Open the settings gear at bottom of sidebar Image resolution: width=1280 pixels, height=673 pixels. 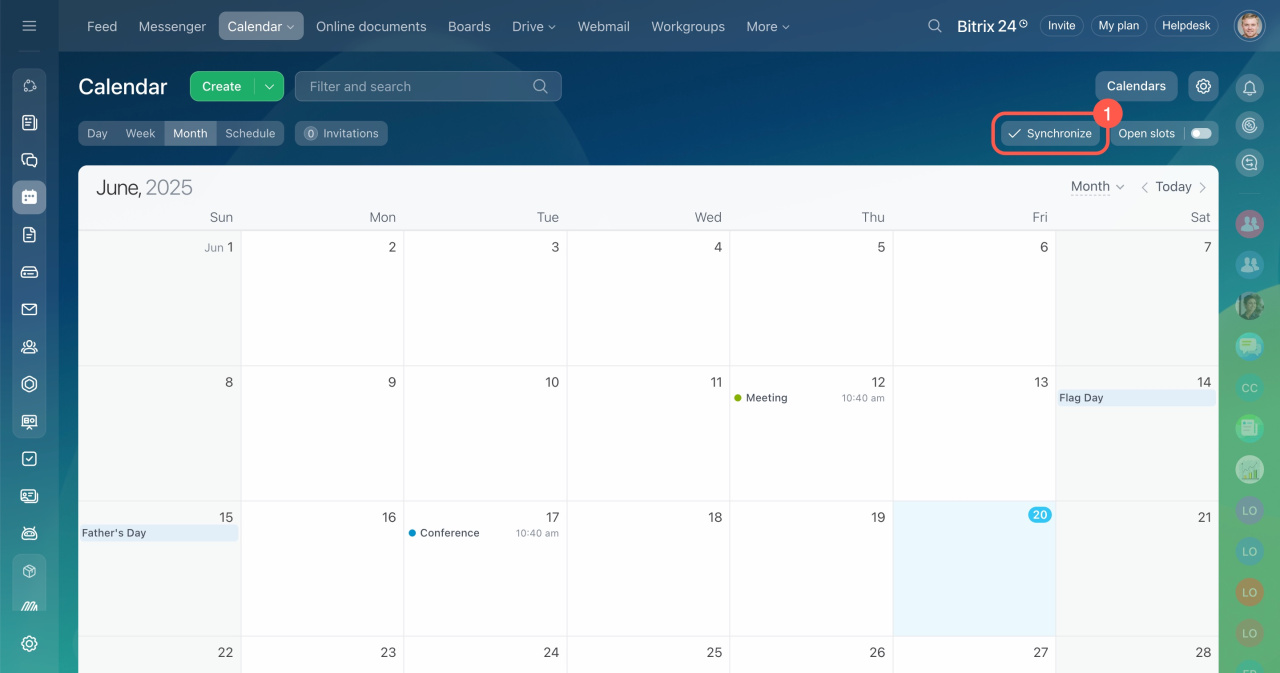(29, 644)
